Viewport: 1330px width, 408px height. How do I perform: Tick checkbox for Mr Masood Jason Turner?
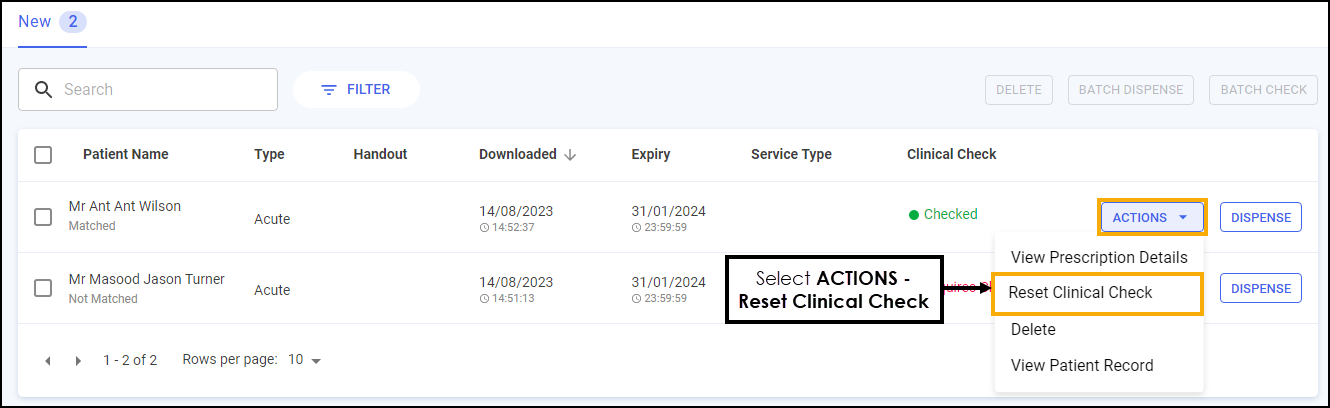pos(43,288)
